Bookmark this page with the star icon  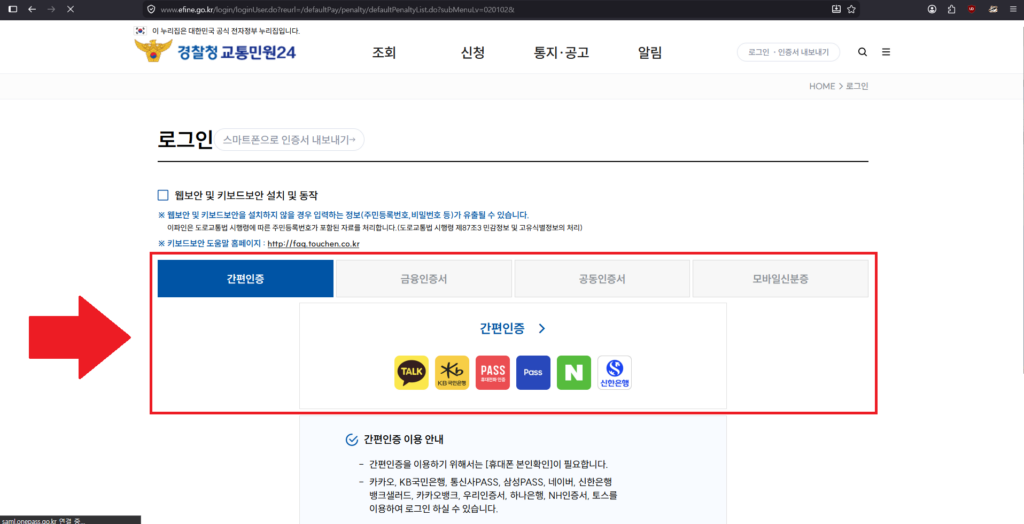click(852, 9)
